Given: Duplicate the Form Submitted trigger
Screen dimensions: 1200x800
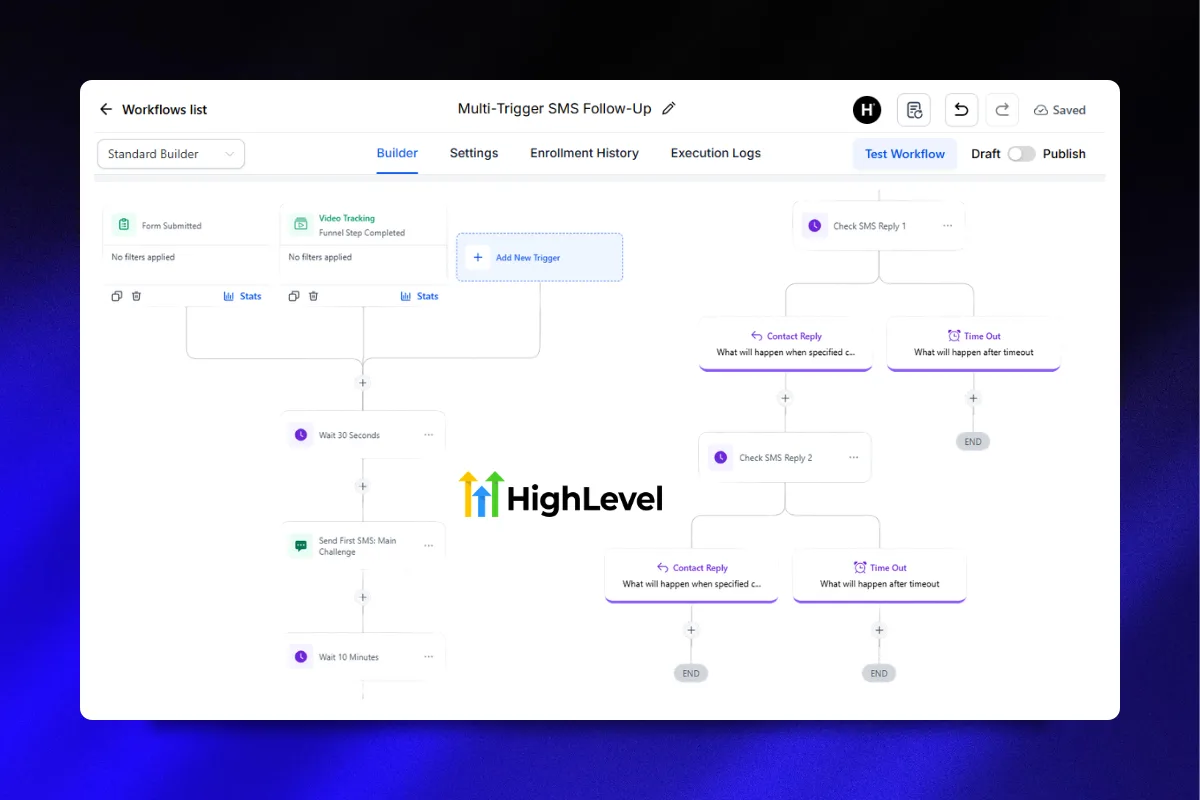Looking at the screenshot, I should (x=117, y=296).
